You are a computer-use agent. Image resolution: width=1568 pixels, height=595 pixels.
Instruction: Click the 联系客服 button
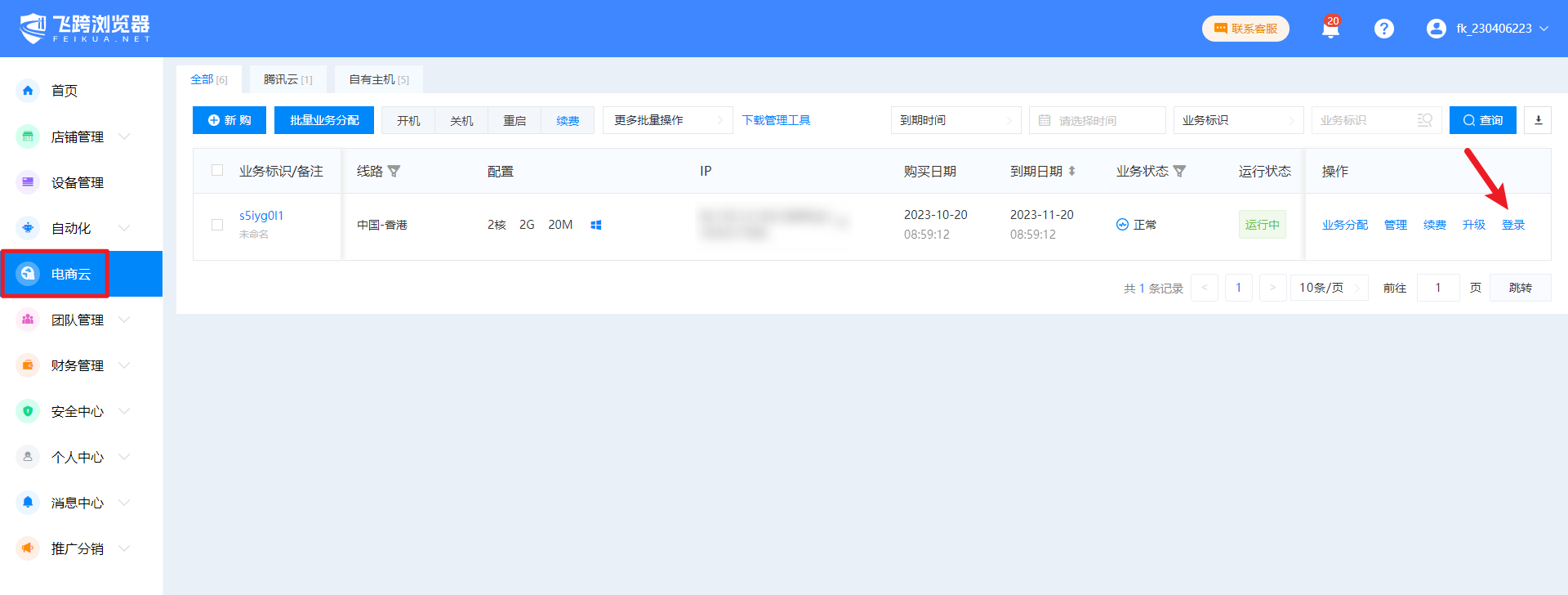click(x=1245, y=29)
